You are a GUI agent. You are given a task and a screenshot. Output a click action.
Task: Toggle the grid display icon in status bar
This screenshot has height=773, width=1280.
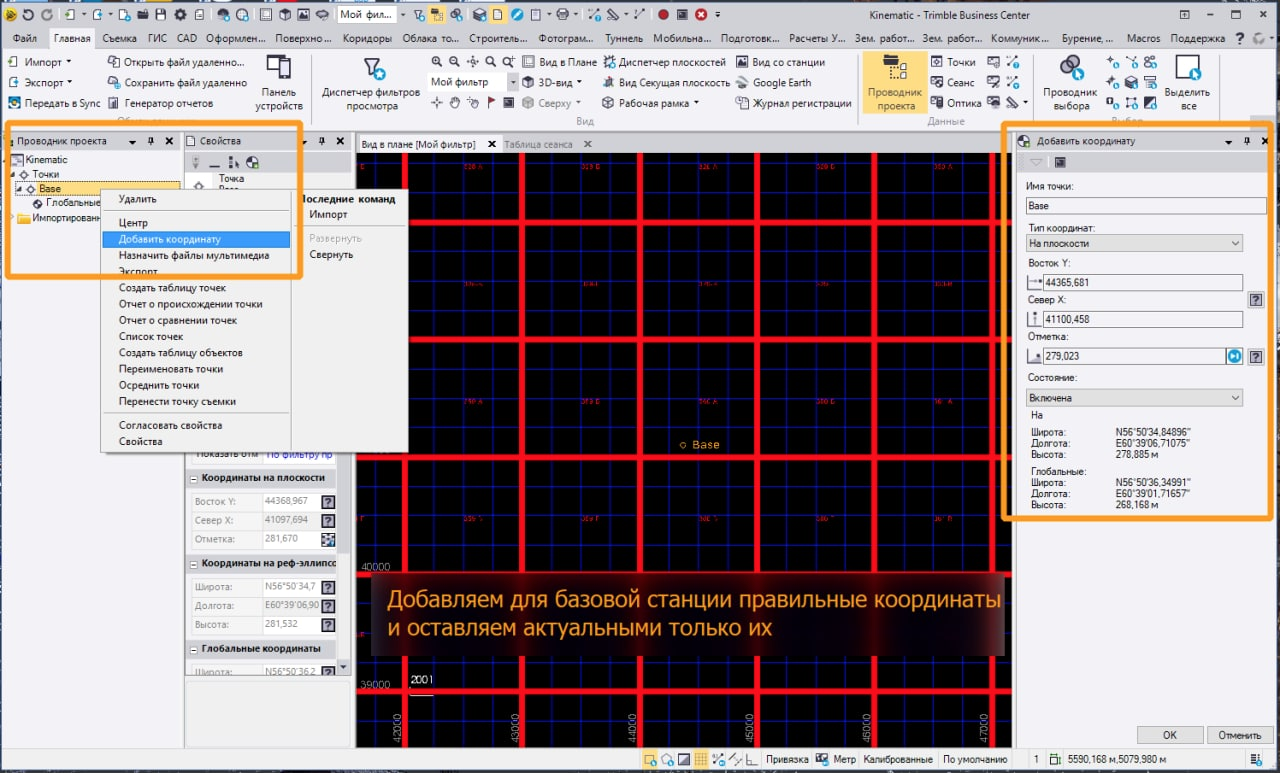tap(701, 759)
